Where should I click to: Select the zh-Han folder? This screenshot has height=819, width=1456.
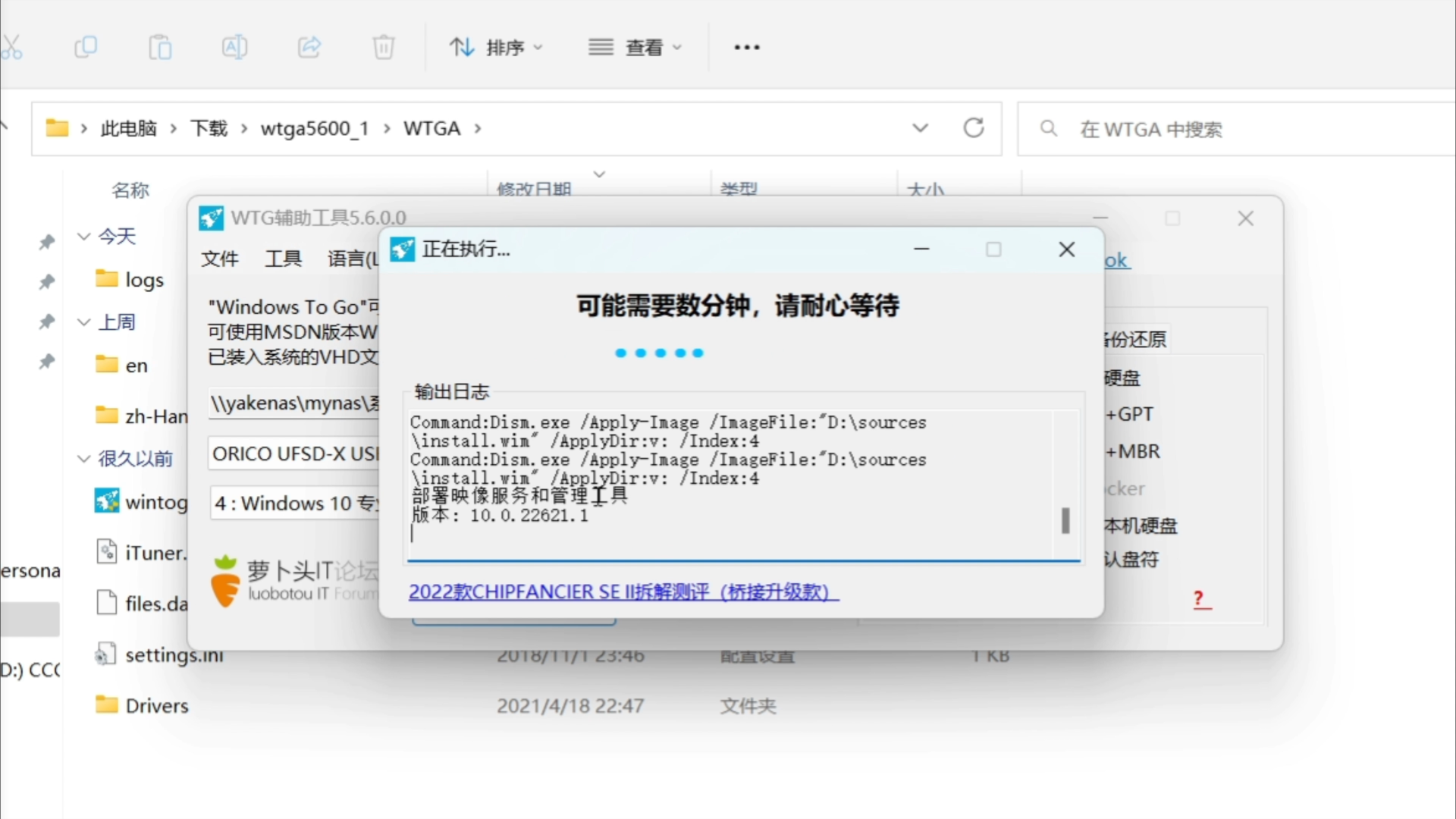point(141,416)
